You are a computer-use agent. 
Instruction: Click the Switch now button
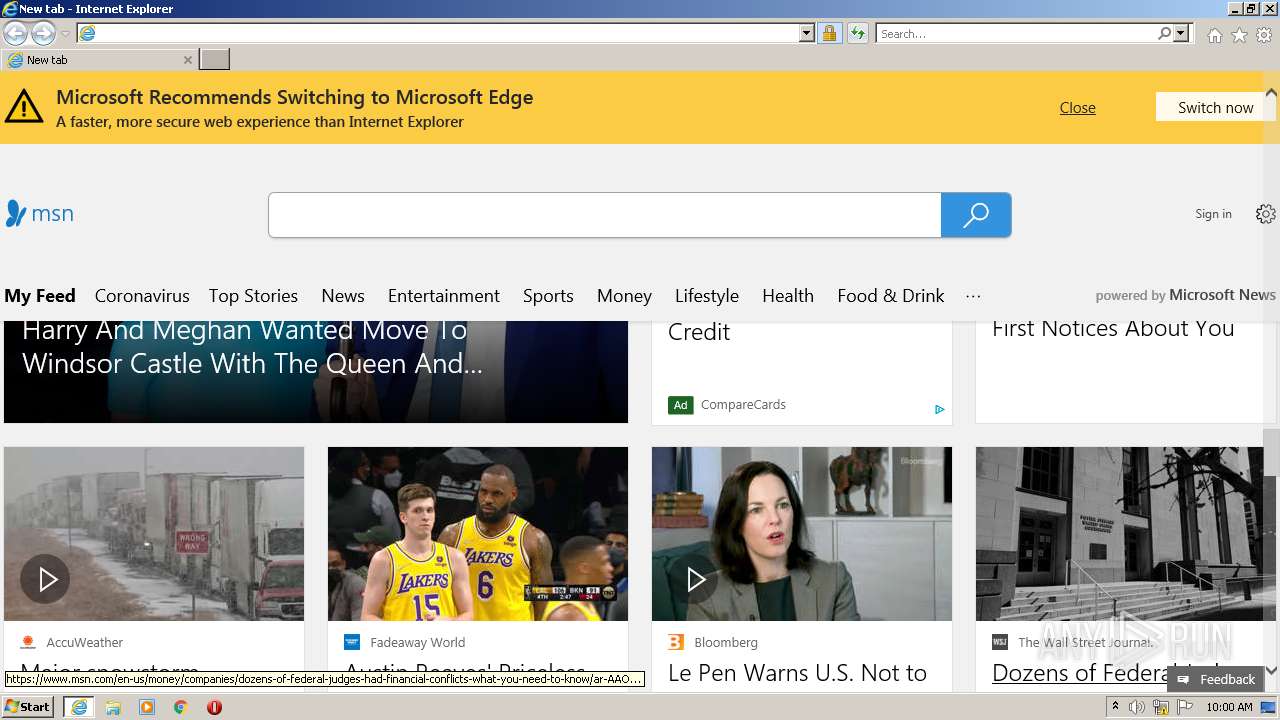tap(1215, 108)
